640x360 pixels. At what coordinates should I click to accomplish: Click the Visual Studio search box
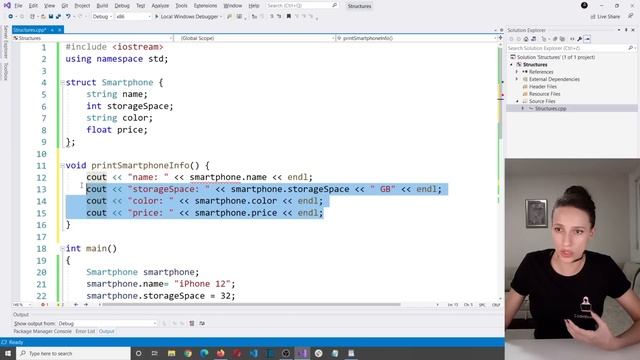point(301,6)
